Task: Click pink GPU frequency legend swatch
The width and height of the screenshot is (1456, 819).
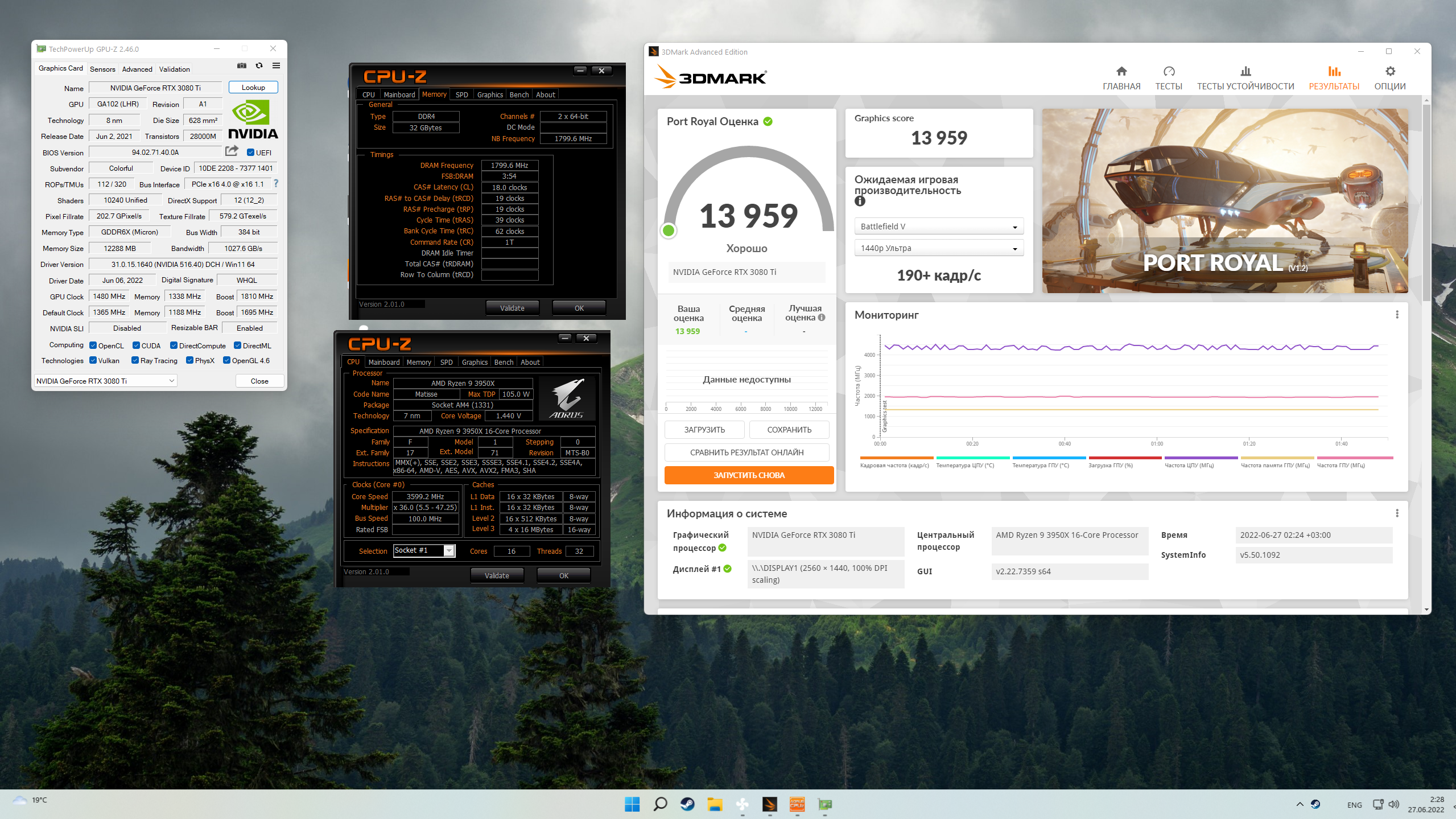Action: coord(1355,458)
